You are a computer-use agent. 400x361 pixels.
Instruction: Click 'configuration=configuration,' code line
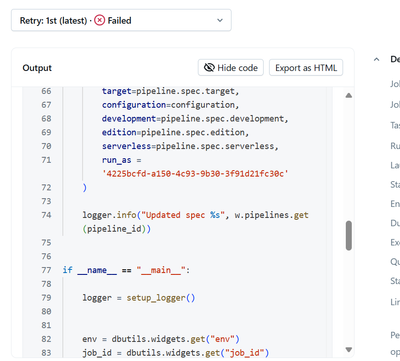tap(170, 105)
